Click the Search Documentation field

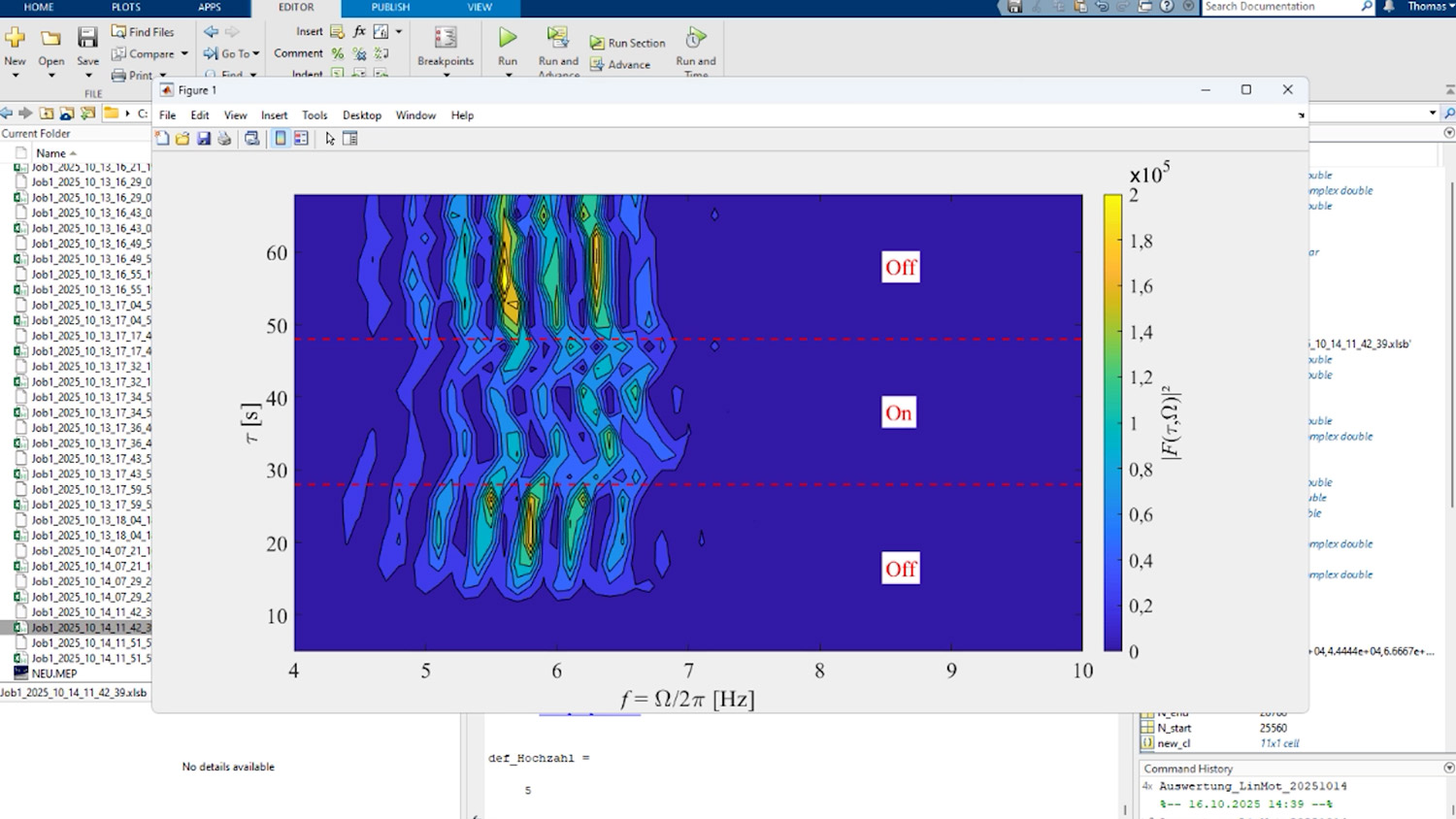pyautogui.click(x=1279, y=7)
